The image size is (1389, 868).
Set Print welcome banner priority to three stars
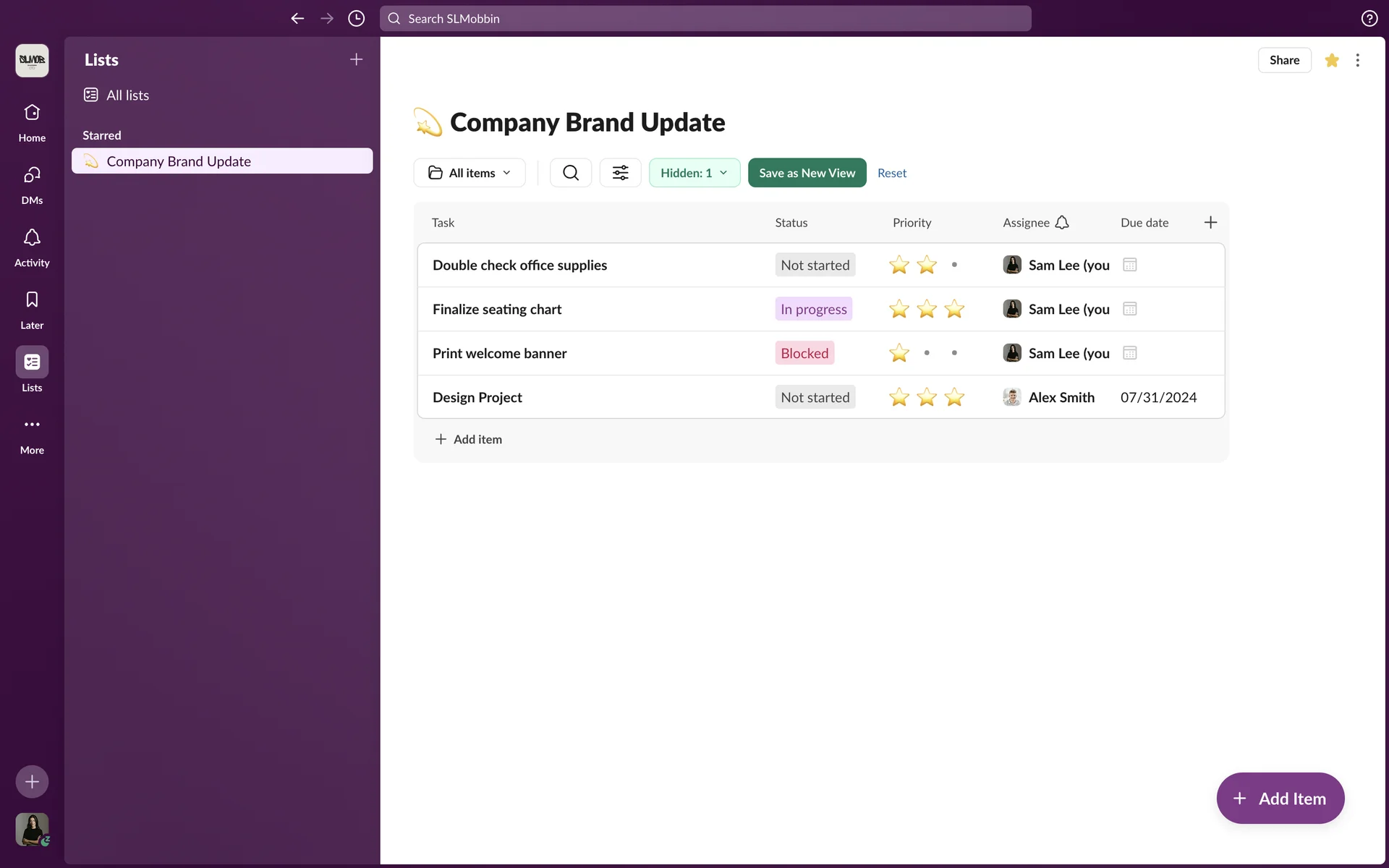click(954, 353)
